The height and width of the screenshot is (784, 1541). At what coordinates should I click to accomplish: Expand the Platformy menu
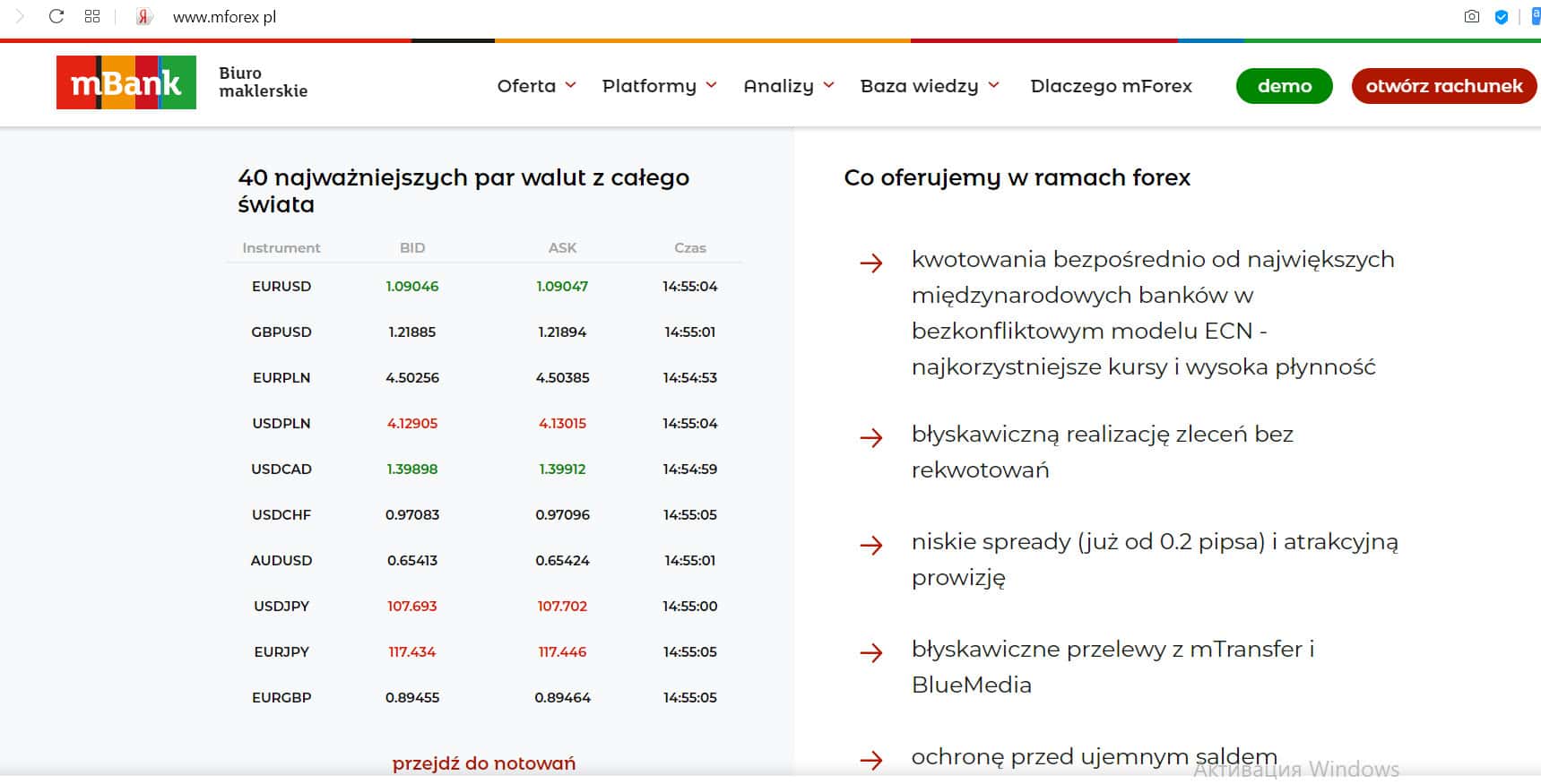tap(660, 86)
